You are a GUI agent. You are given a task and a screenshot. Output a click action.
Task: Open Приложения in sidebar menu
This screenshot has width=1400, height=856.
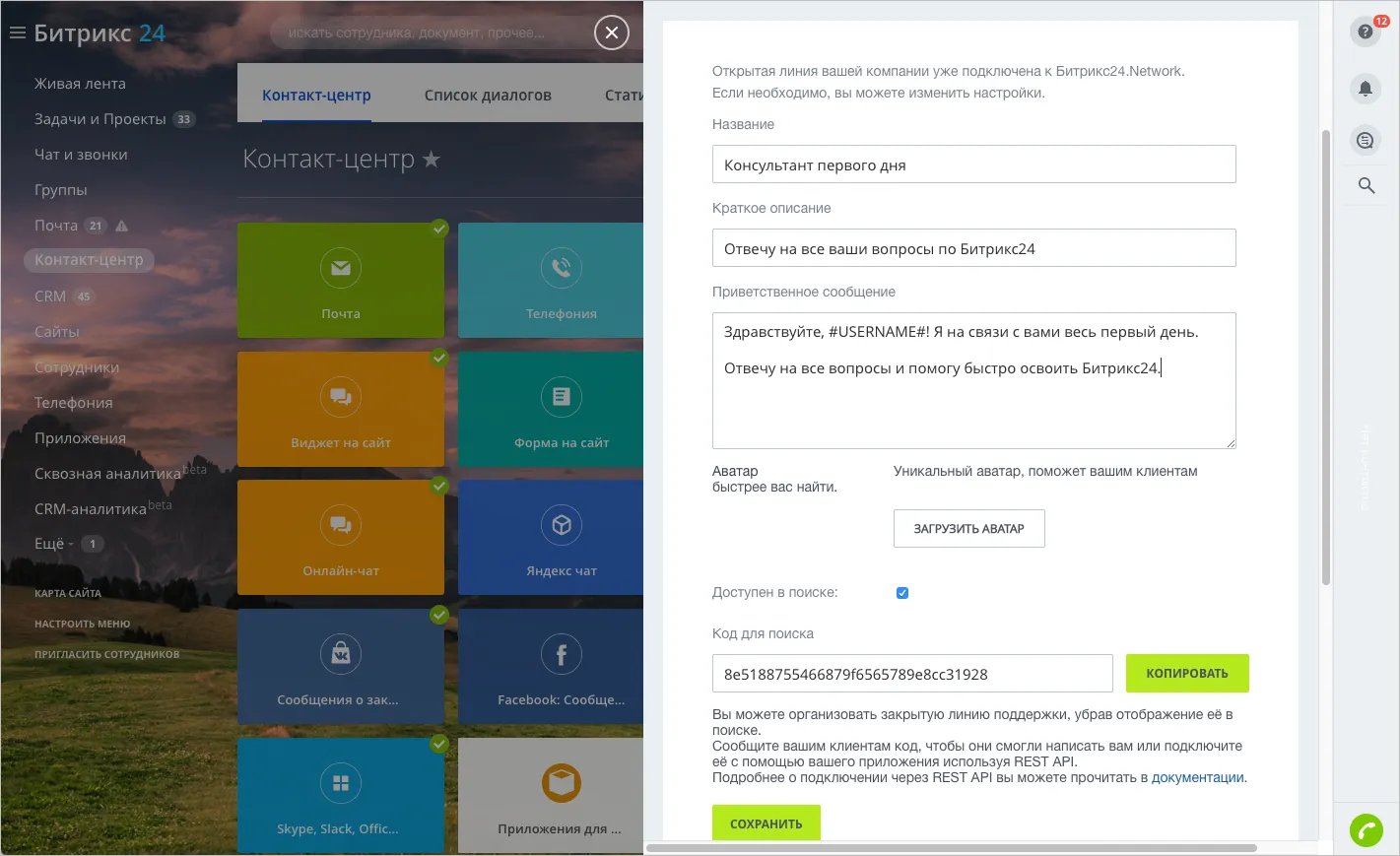coord(80,438)
